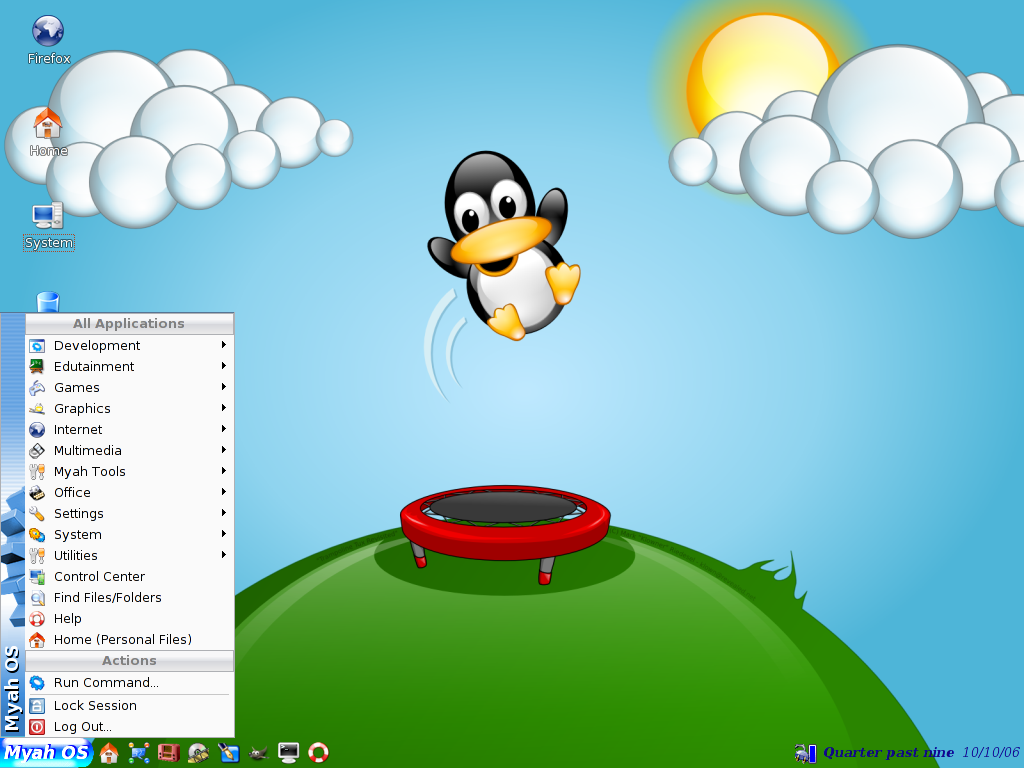The height and width of the screenshot is (768, 1024).
Task: Expand the Development submenu arrow
Action: click(x=223, y=345)
